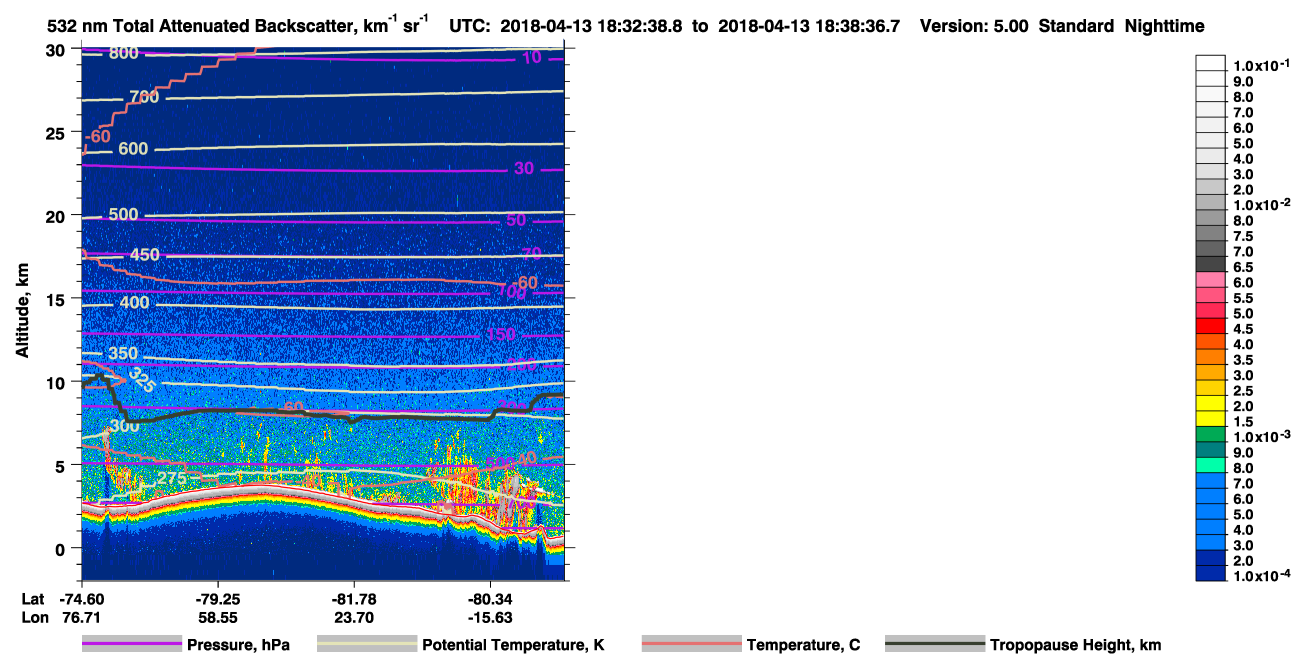Click the colorbar label '5.5'
1300x667 pixels.
click(x=1242, y=298)
